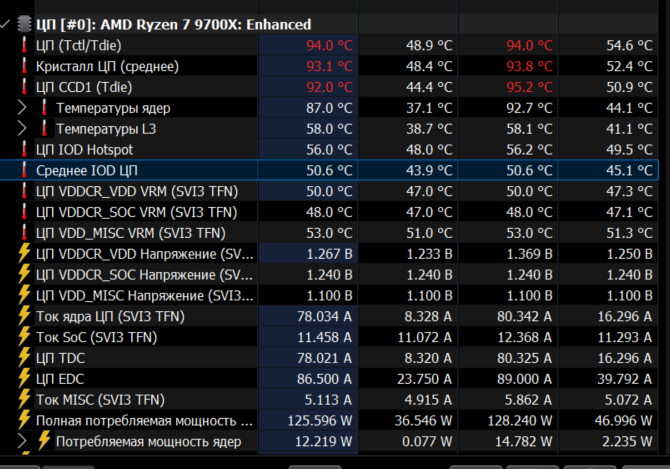Select the ЦП (Tctl/Tdie) sensor label
The image size is (670, 469).
click(79, 45)
